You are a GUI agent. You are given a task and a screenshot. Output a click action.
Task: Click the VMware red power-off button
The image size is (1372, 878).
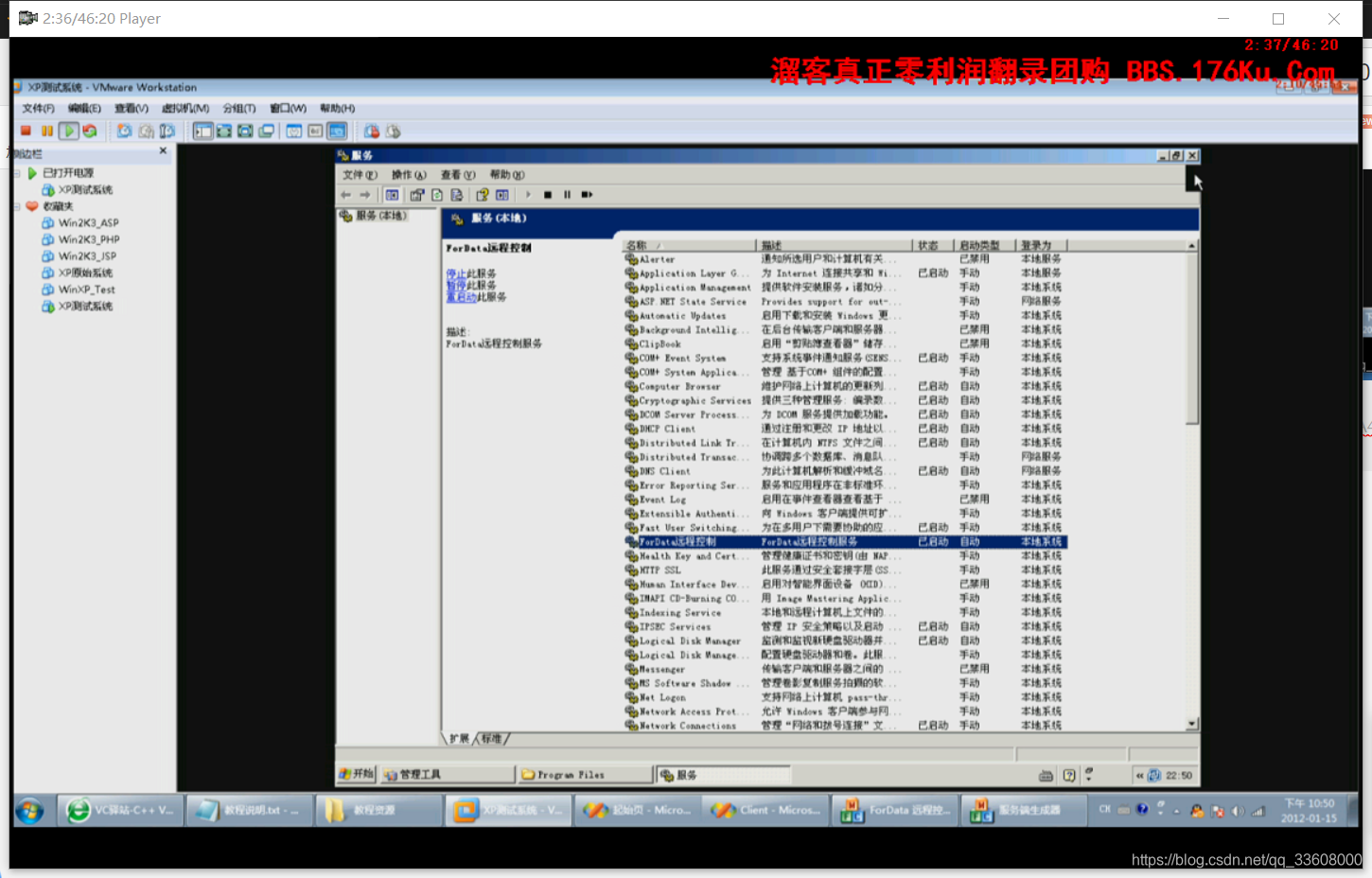coord(26,131)
